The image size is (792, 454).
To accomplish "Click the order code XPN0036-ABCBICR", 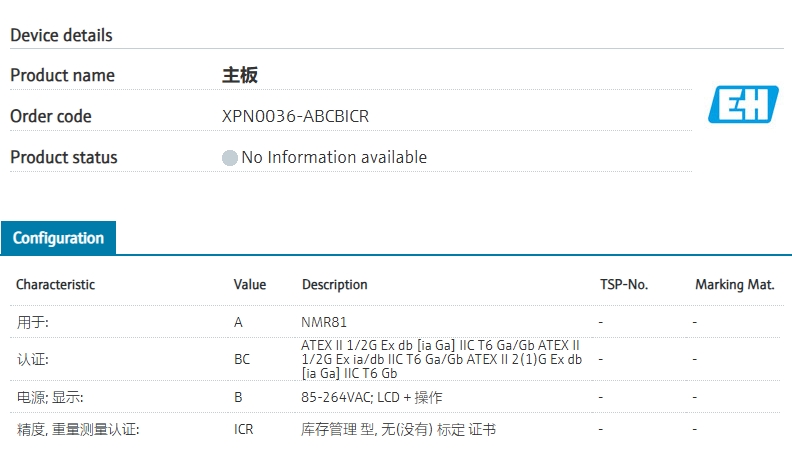I will tap(295, 116).
